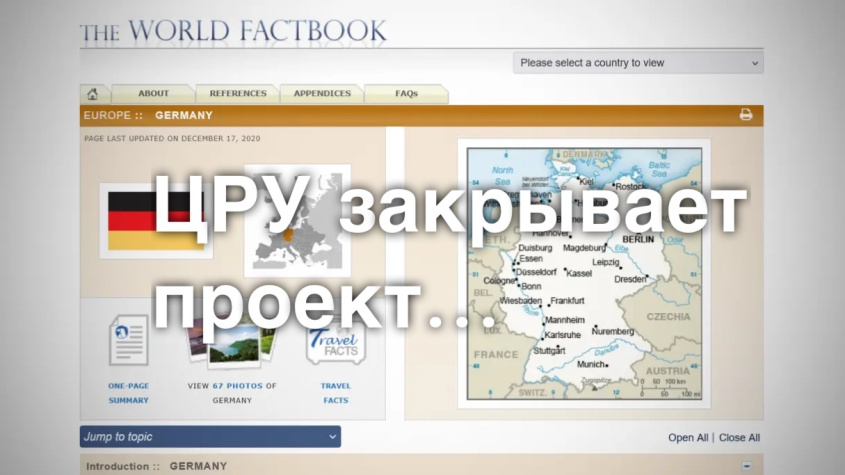Open the ONE-PAGE SUMMARY link
The width and height of the screenshot is (845, 475).
[128, 393]
